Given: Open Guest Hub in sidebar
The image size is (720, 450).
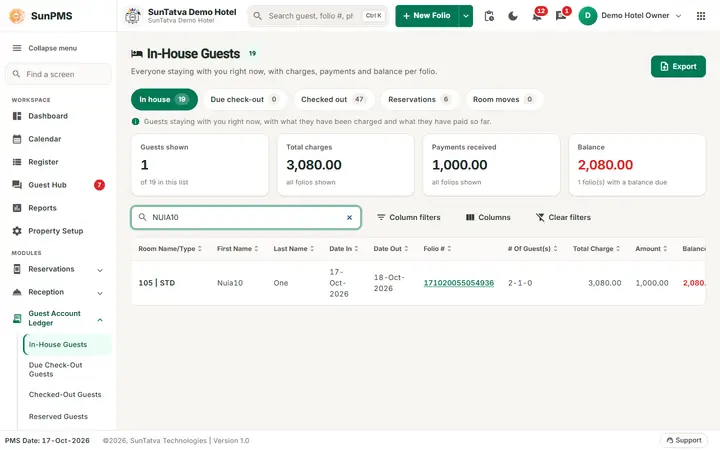Looking at the screenshot, I should point(58,185).
